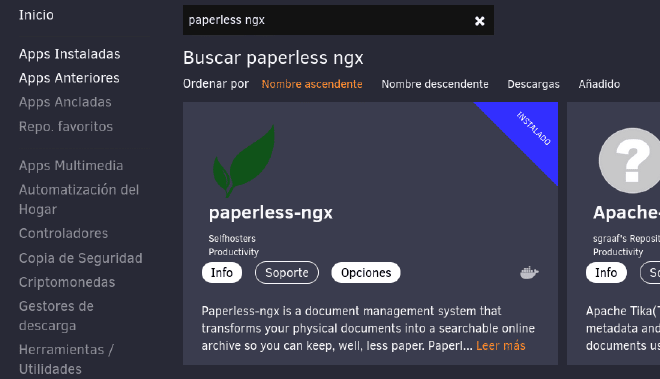Open Apps Anteriores section
The image size is (660, 379).
point(69,78)
